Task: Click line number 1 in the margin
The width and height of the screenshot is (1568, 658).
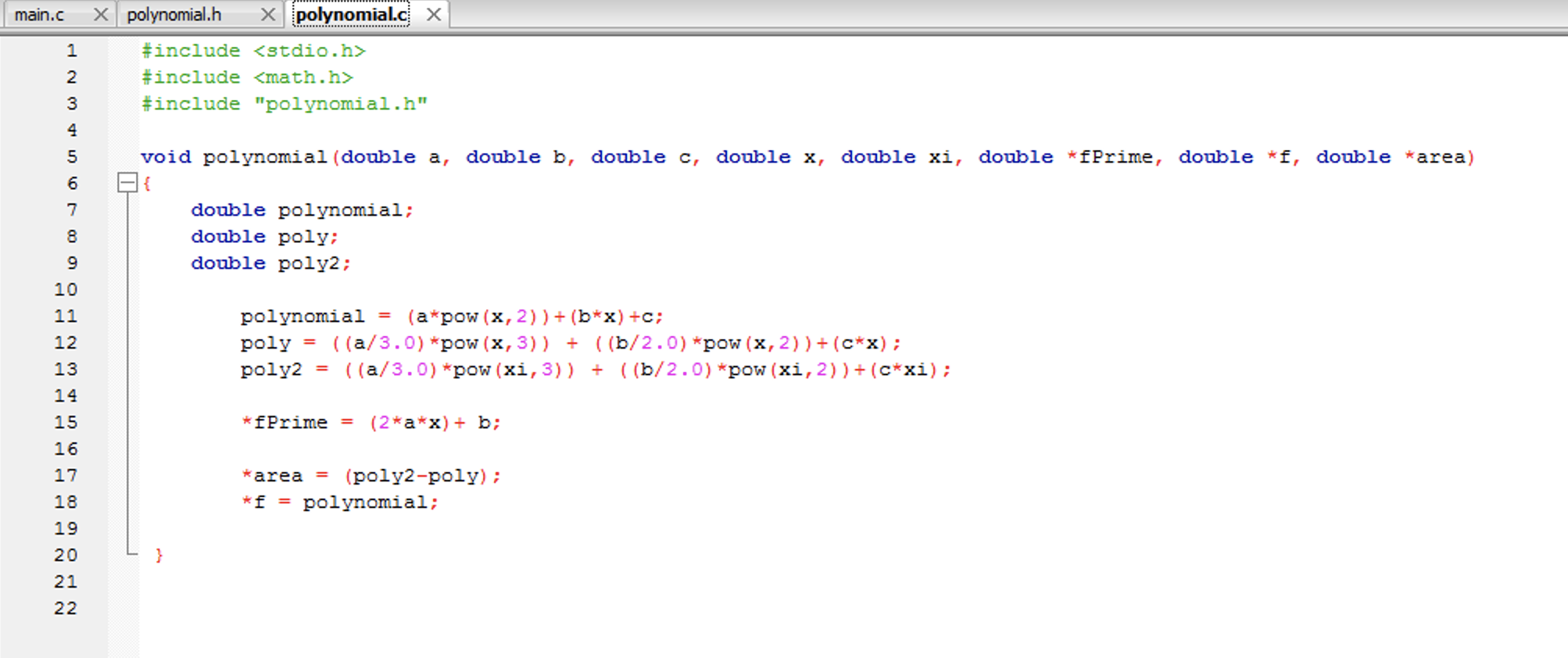Action: (x=71, y=51)
